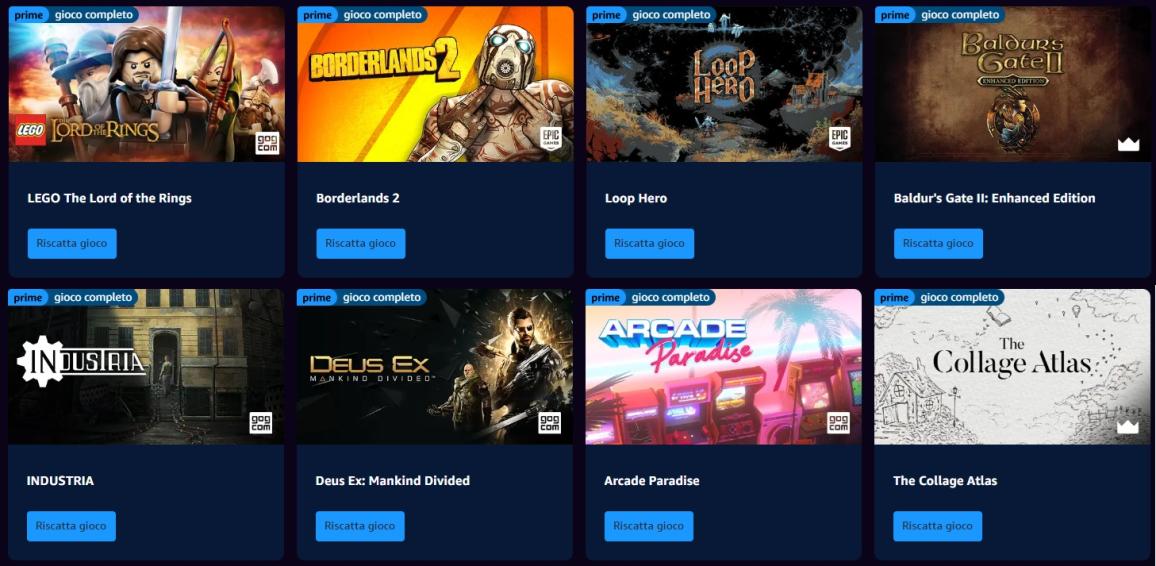Click prime badge above The Collage Atlas
This screenshot has width=1156, height=566.
894,298
